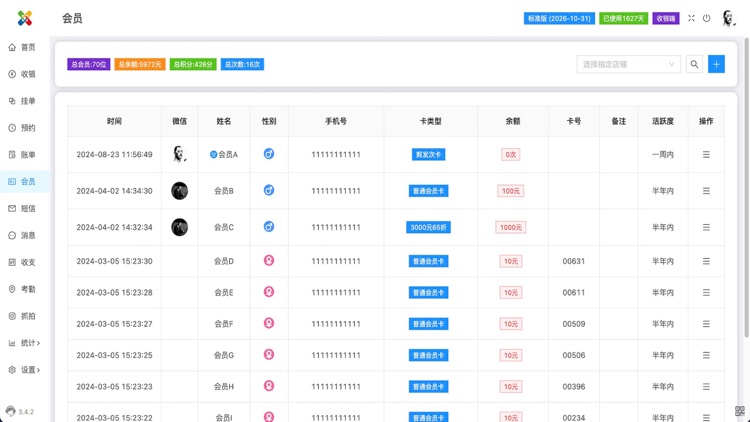
Task: Click the female gender icon for 会员G
Action: (x=269, y=355)
